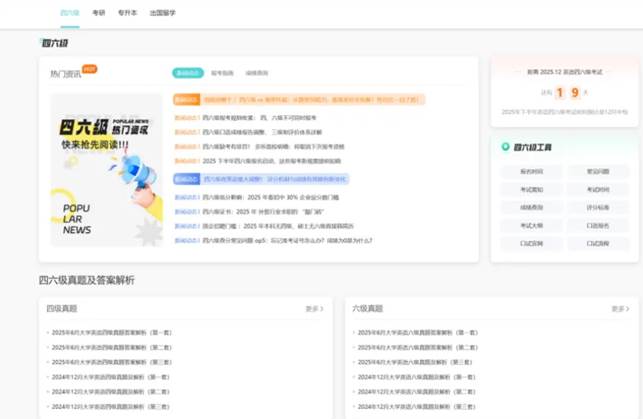
Task: Click the 四六级热门资讯 banner image
Action: 107,169
